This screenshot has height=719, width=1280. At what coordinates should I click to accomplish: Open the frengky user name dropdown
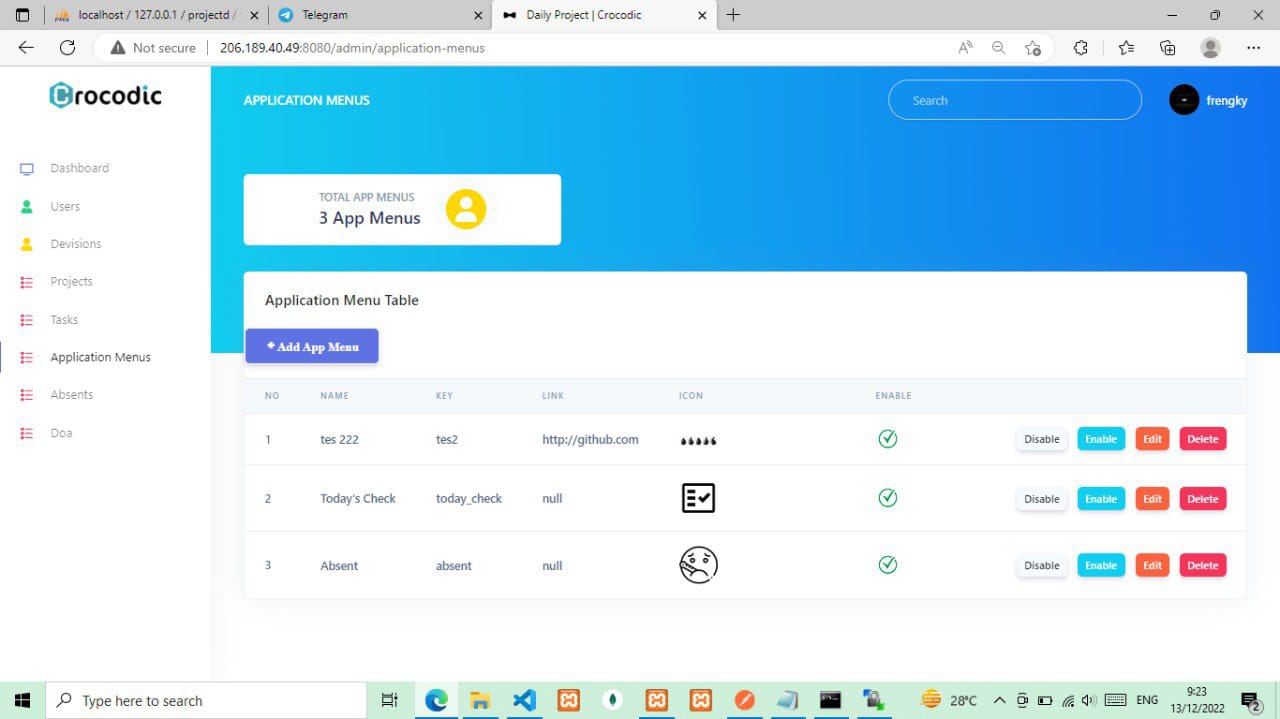[1226, 101]
